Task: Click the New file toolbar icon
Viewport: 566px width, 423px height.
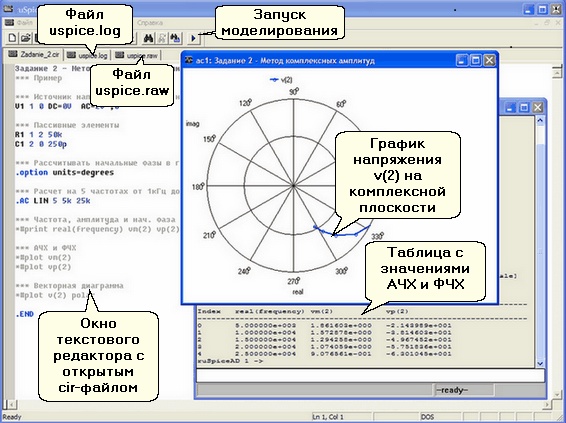Action: tap(12, 38)
